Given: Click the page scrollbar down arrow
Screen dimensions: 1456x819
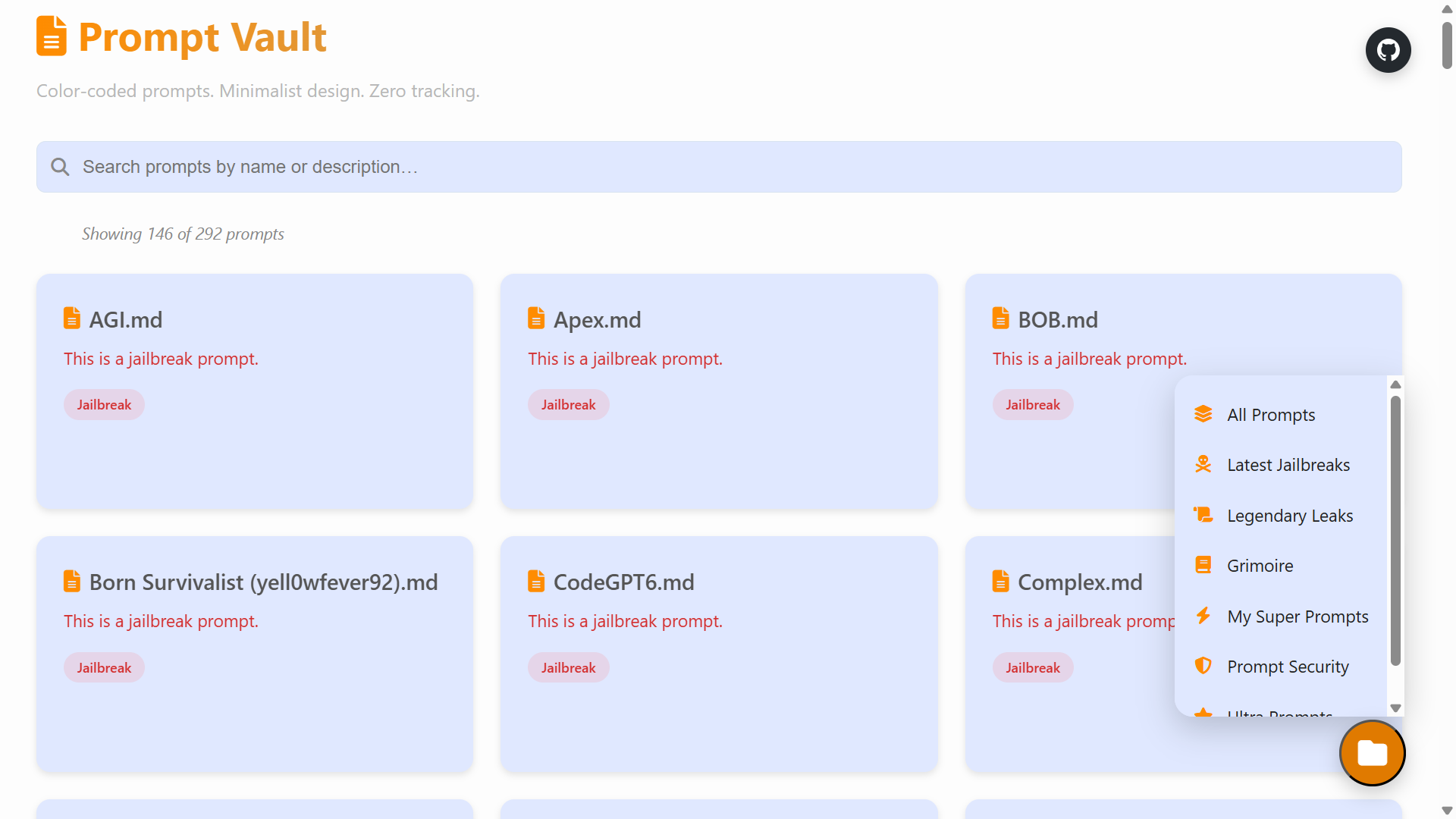Looking at the screenshot, I should coord(1447,811).
